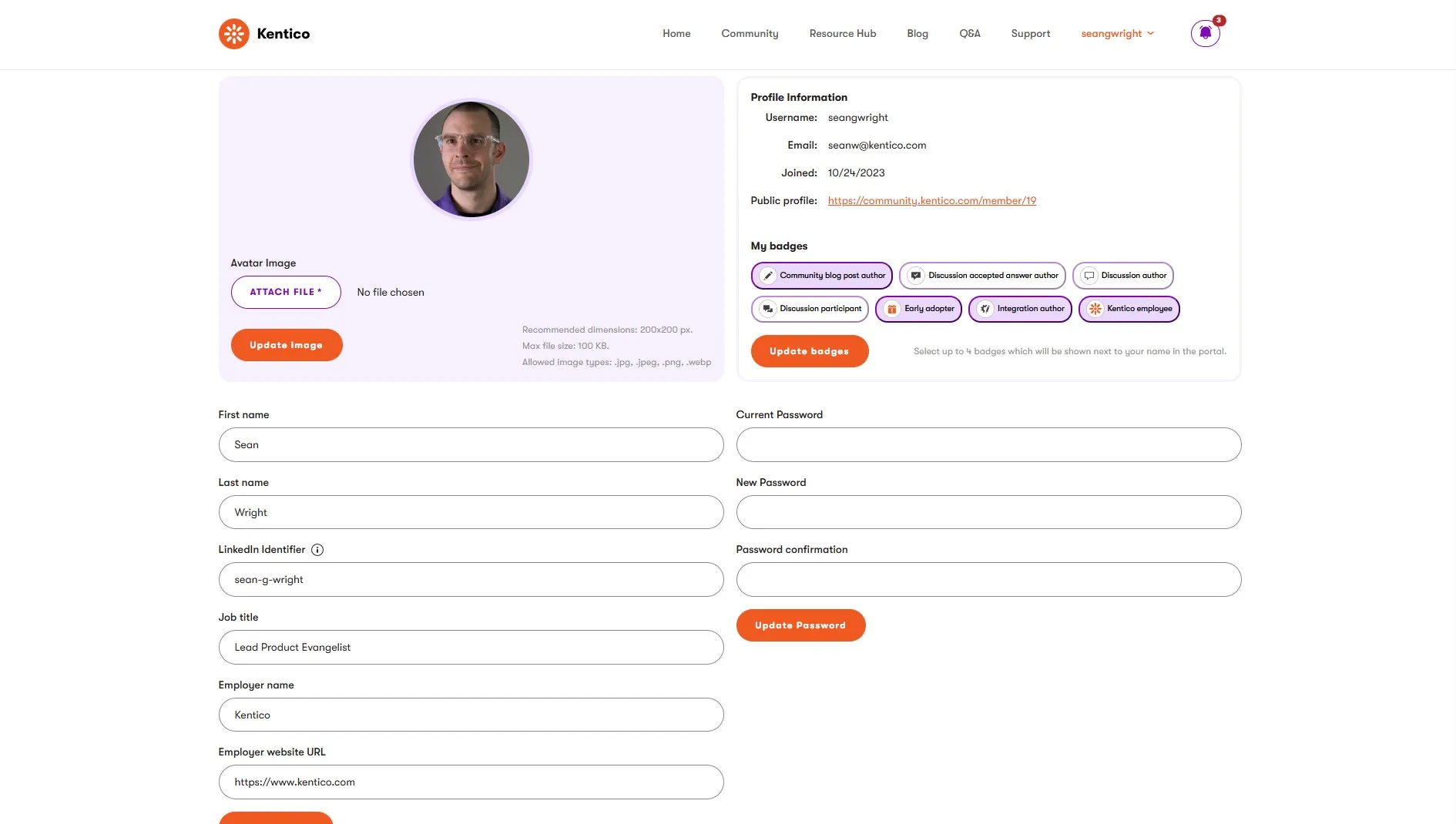The image size is (1456, 824).
Task: Expand the seangwright account dropdown
Action: (1118, 34)
